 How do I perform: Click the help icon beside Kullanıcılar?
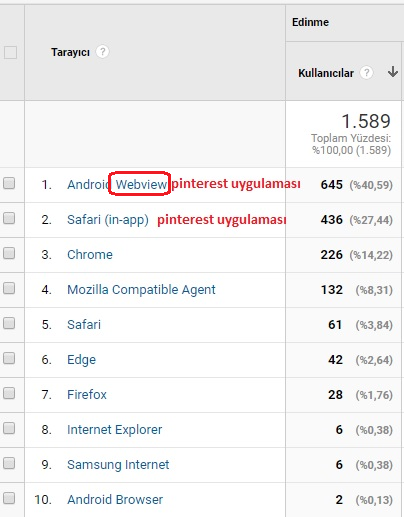point(367,73)
